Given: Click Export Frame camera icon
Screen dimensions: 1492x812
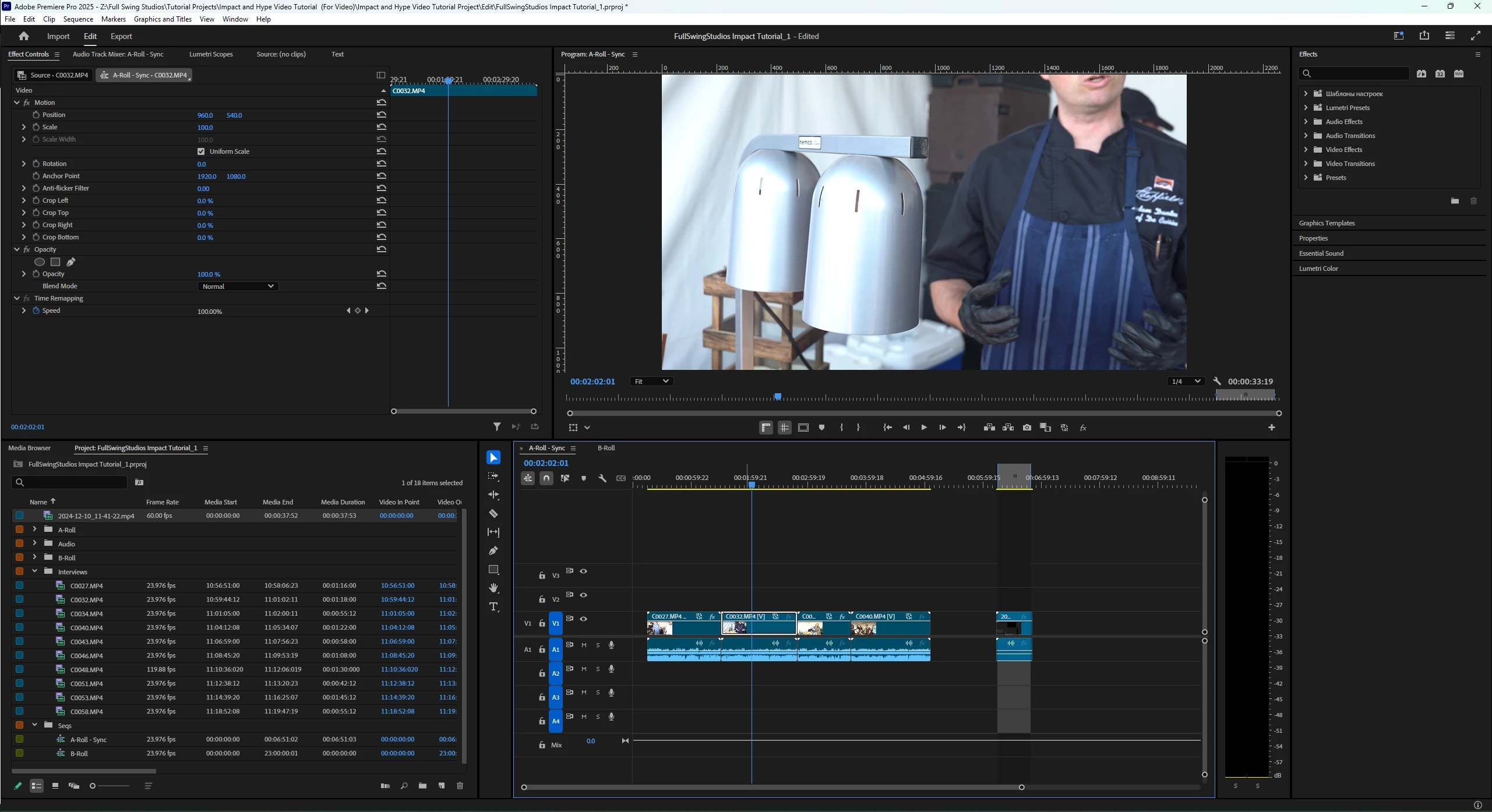Looking at the screenshot, I should (1027, 428).
